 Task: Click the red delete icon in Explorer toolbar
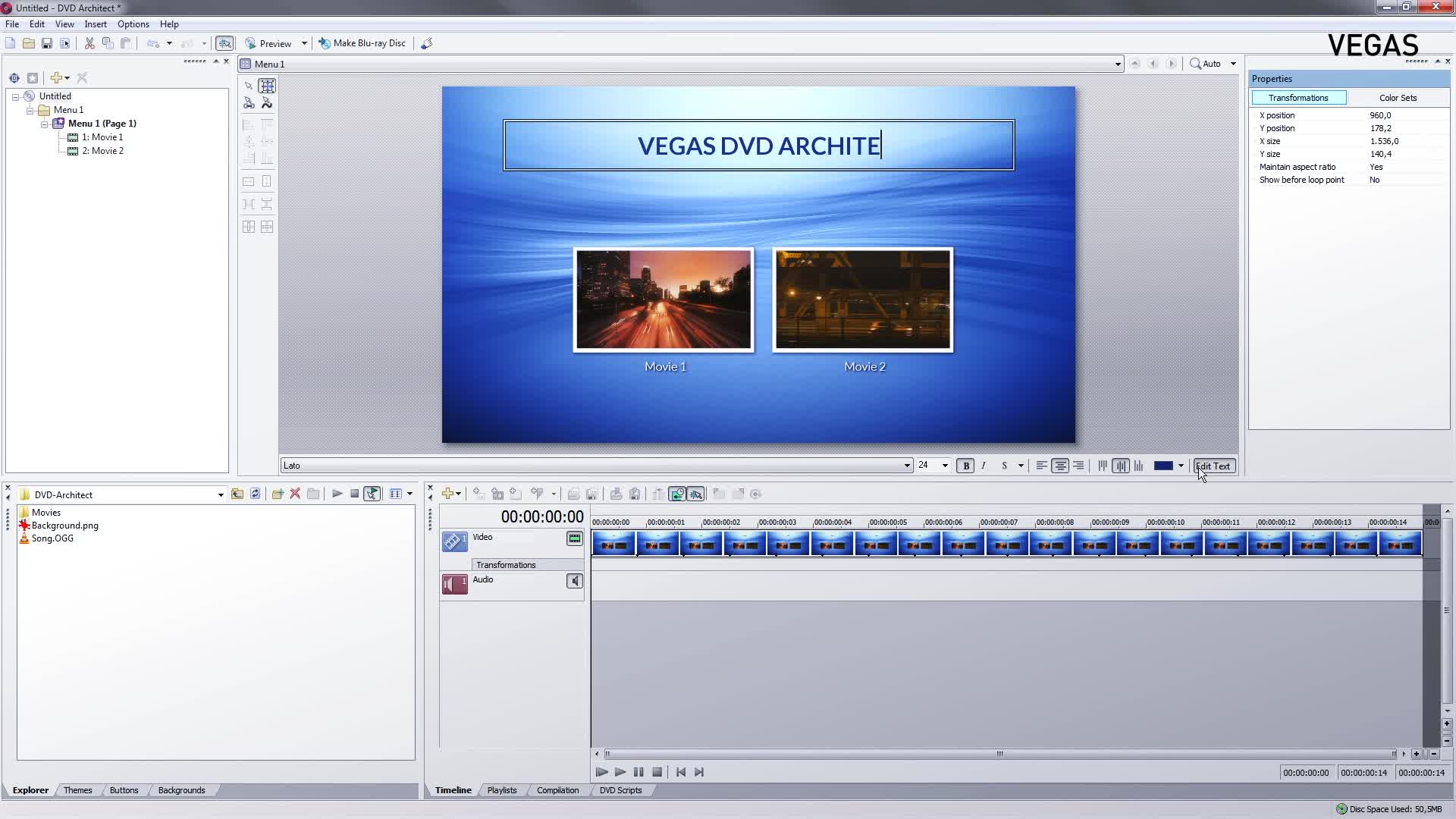coord(295,494)
